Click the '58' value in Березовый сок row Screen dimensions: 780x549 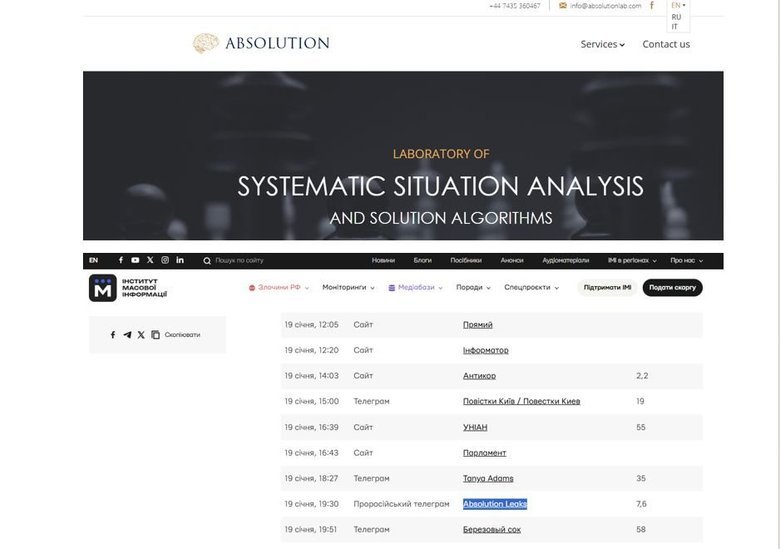[x=641, y=530]
